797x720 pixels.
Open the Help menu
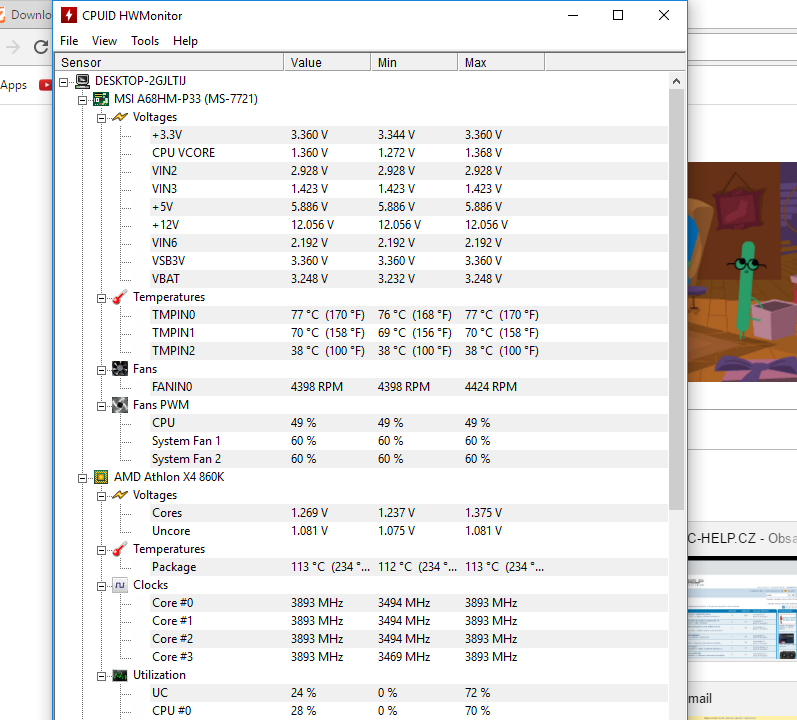click(x=185, y=41)
